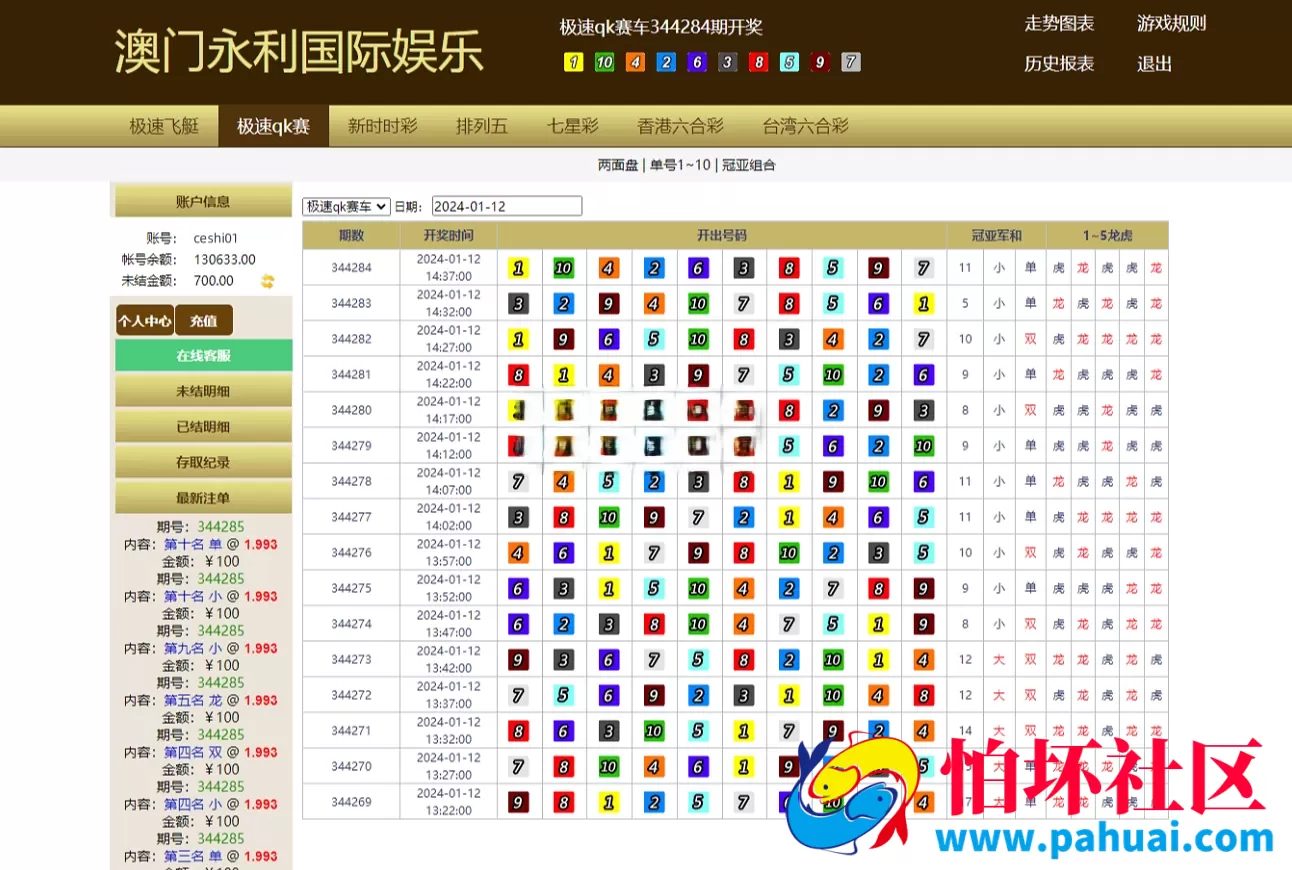
Task: Click light gray ball 7 in header result
Action: 851,62
